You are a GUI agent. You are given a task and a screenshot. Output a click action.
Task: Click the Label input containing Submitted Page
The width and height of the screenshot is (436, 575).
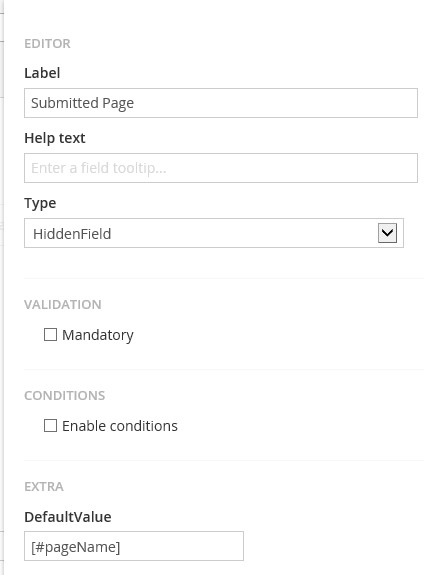(x=221, y=103)
